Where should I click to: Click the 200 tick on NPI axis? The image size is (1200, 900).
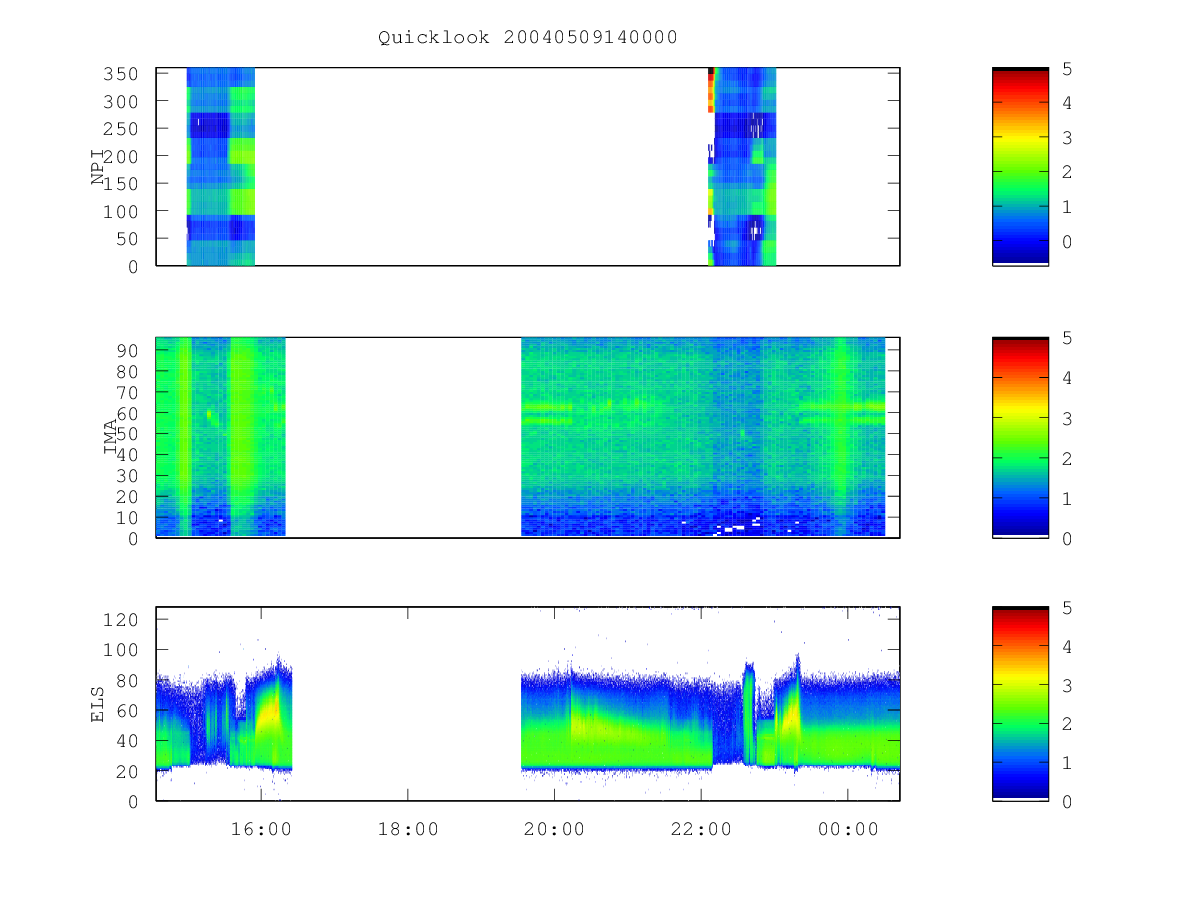click(121, 156)
